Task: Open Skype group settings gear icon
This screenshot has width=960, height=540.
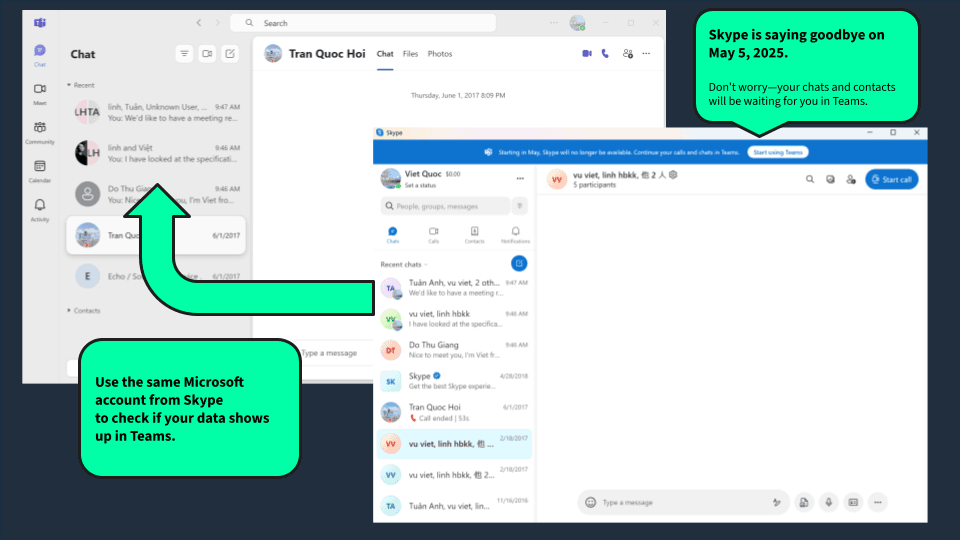Action: click(x=673, y=175)
